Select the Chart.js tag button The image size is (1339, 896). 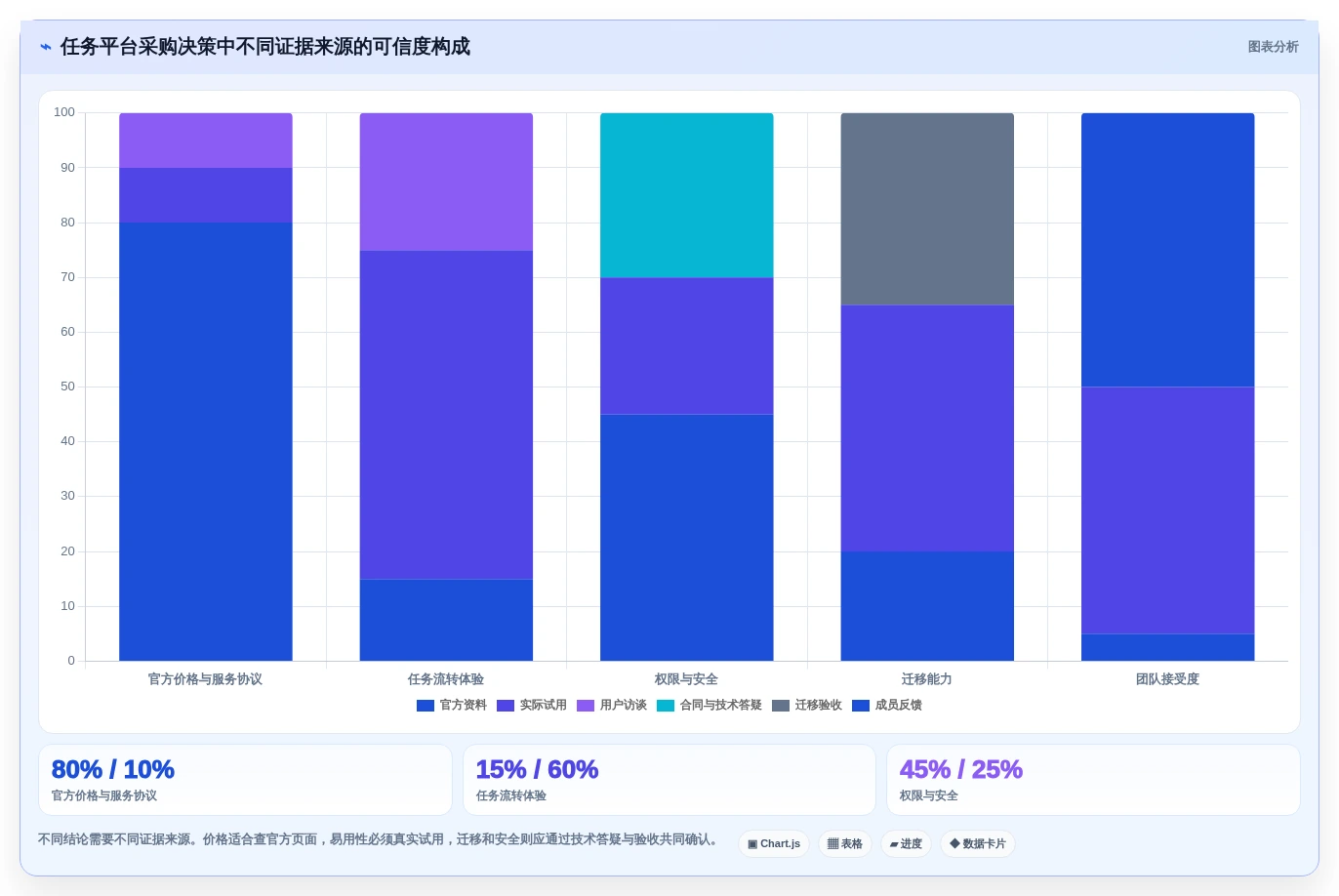pyautogui.click(x=774, y=843)
